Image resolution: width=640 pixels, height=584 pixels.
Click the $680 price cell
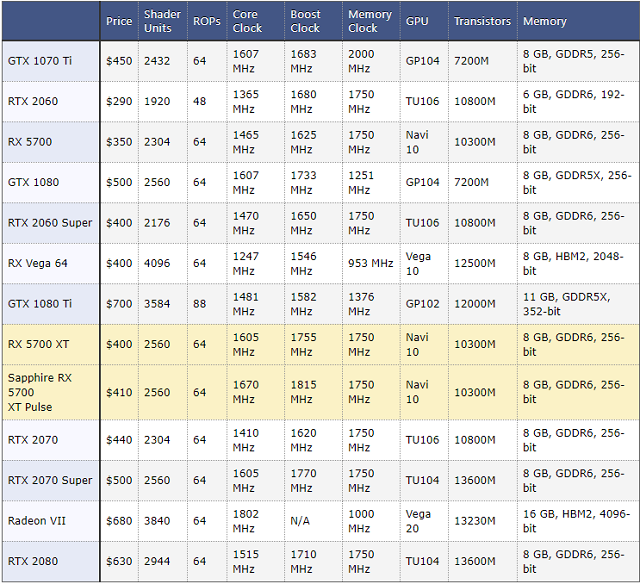pos(119,521)
